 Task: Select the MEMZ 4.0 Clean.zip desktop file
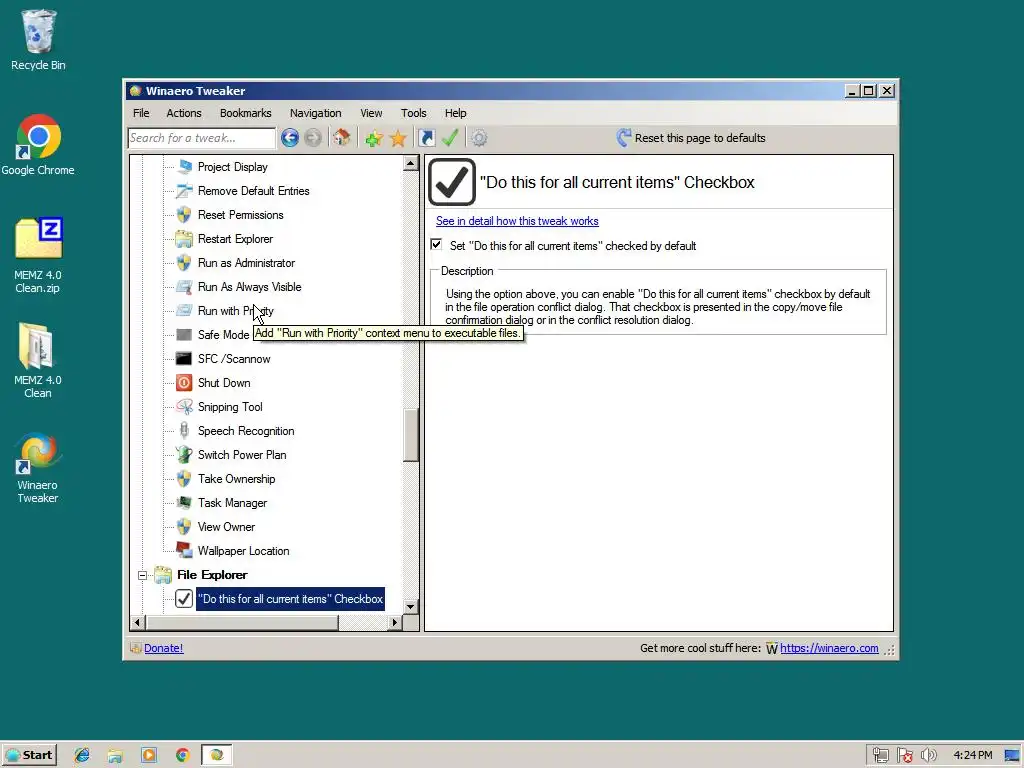[38, 255]
